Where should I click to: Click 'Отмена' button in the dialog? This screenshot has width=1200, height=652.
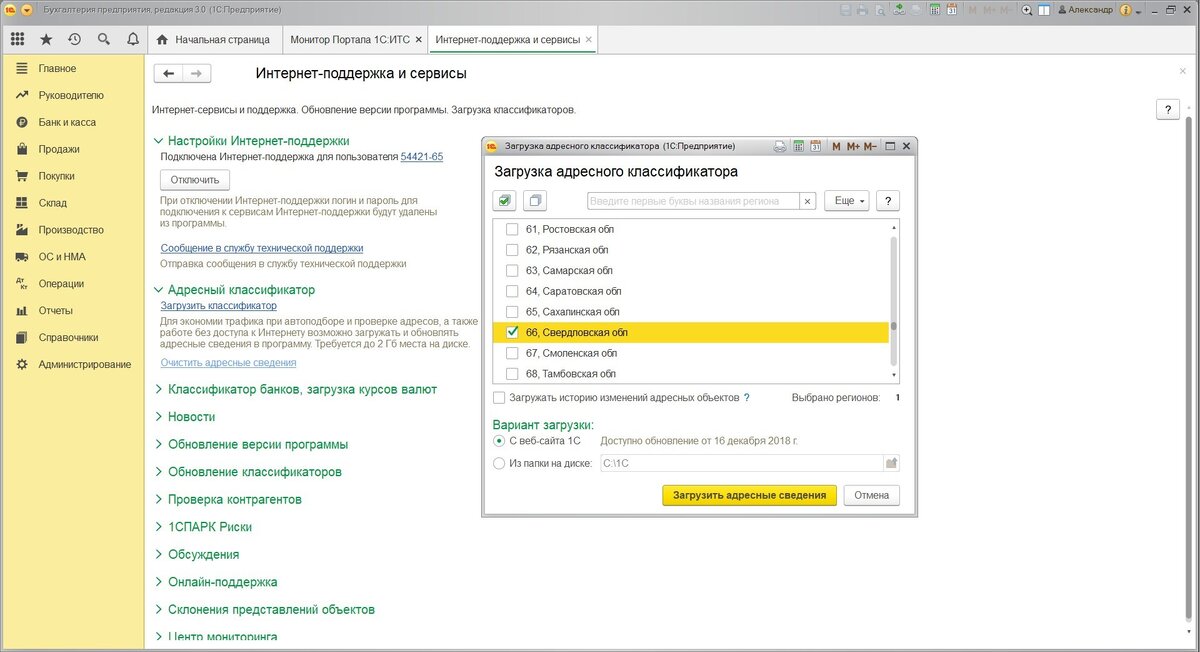871,495
